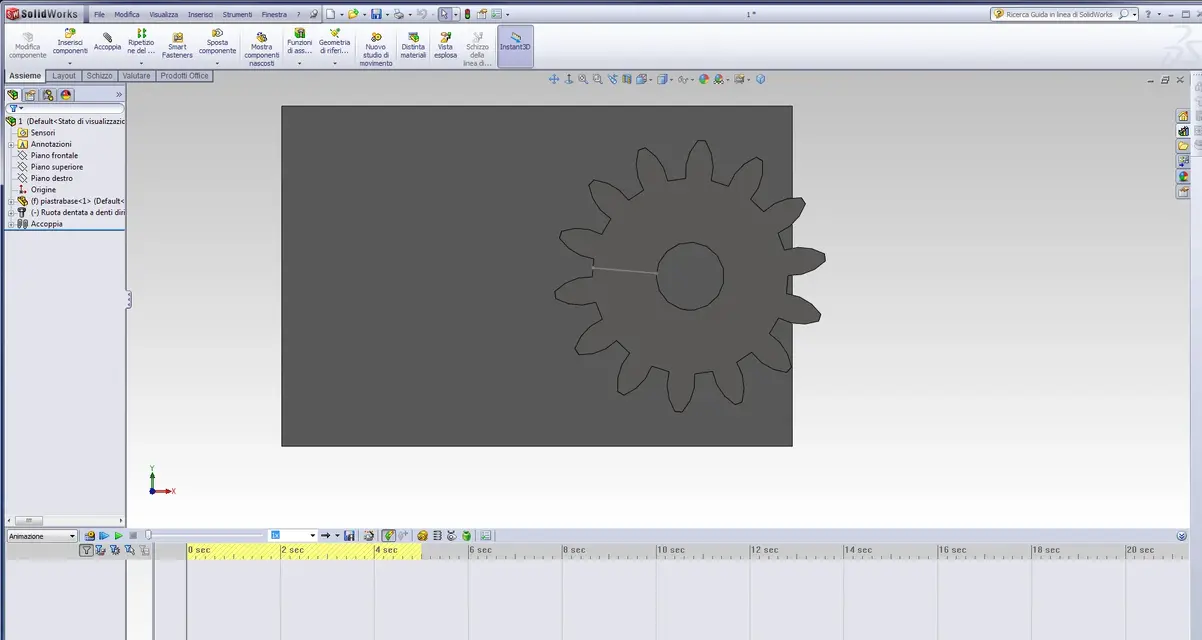
Task: Click the Rebuild traffic light icon
Action: pyautogui.click(x=467, y=14)
